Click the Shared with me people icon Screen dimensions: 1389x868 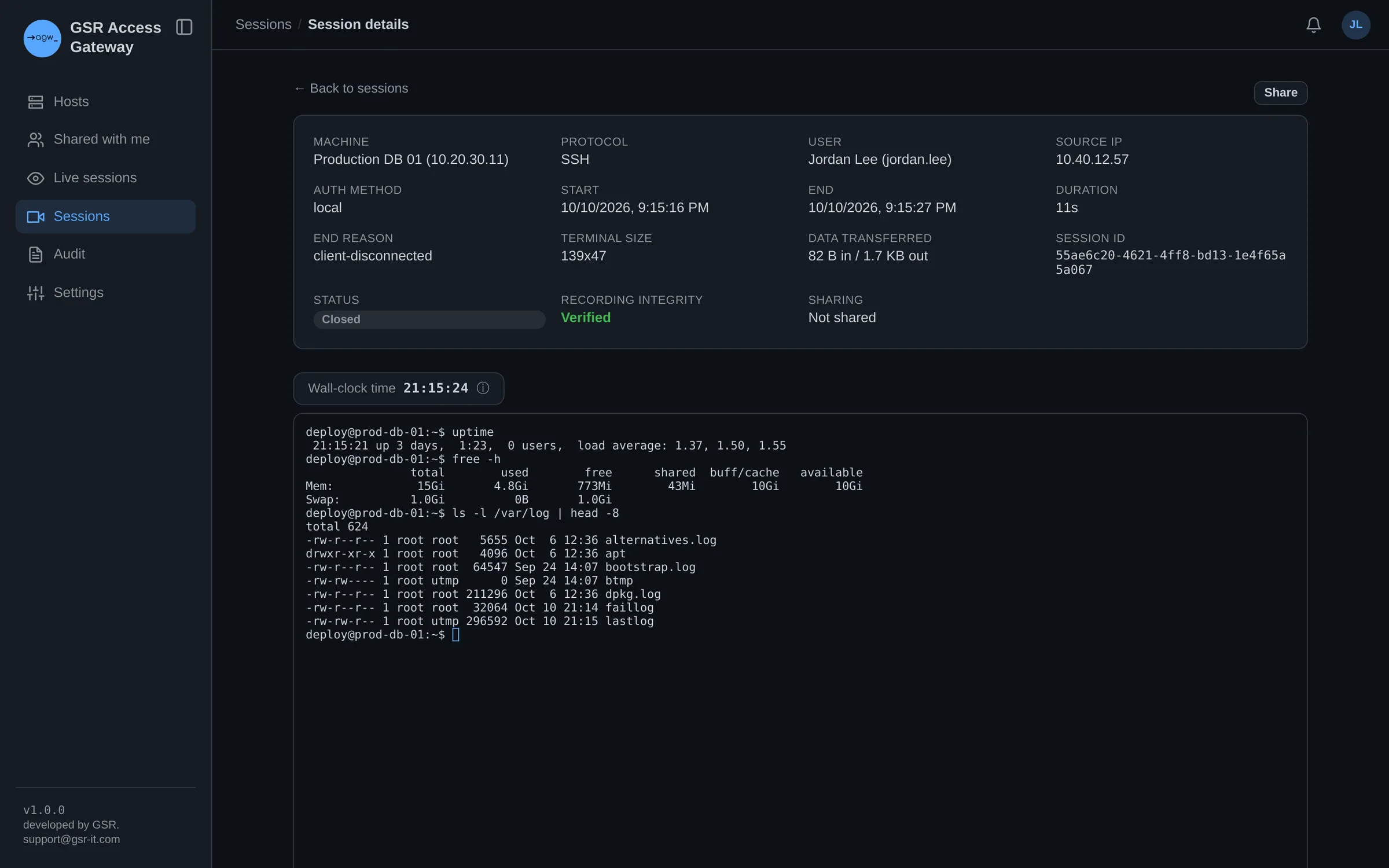tap(35, 139)
